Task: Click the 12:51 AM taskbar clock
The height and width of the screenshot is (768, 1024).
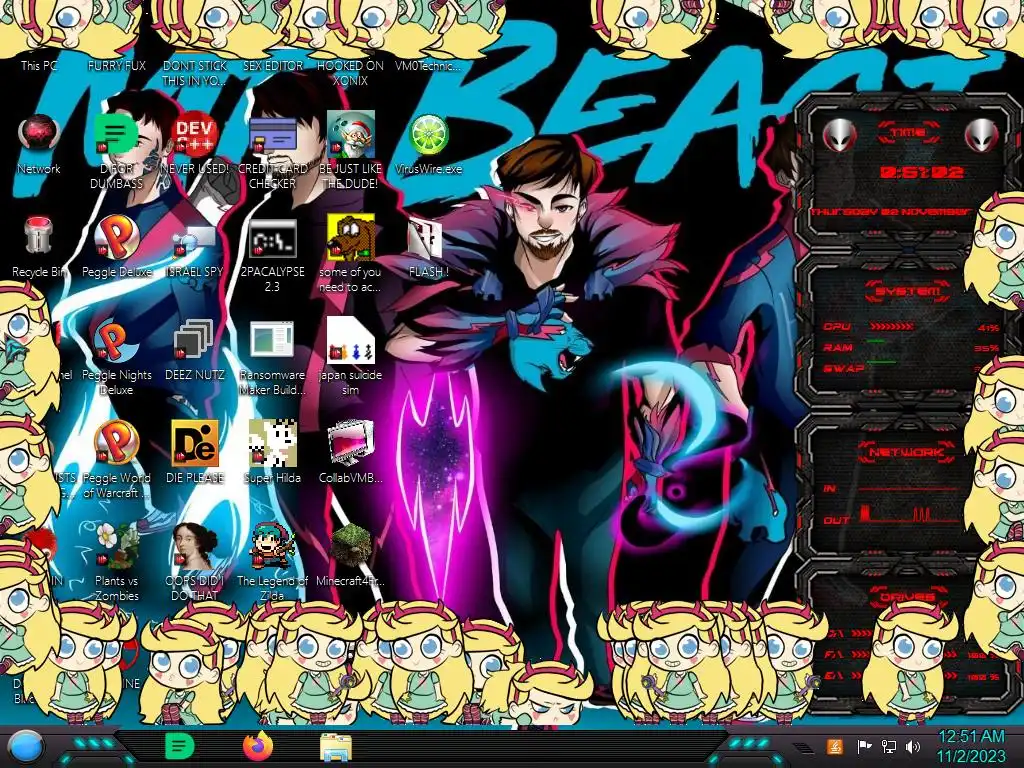Action: 971,737
